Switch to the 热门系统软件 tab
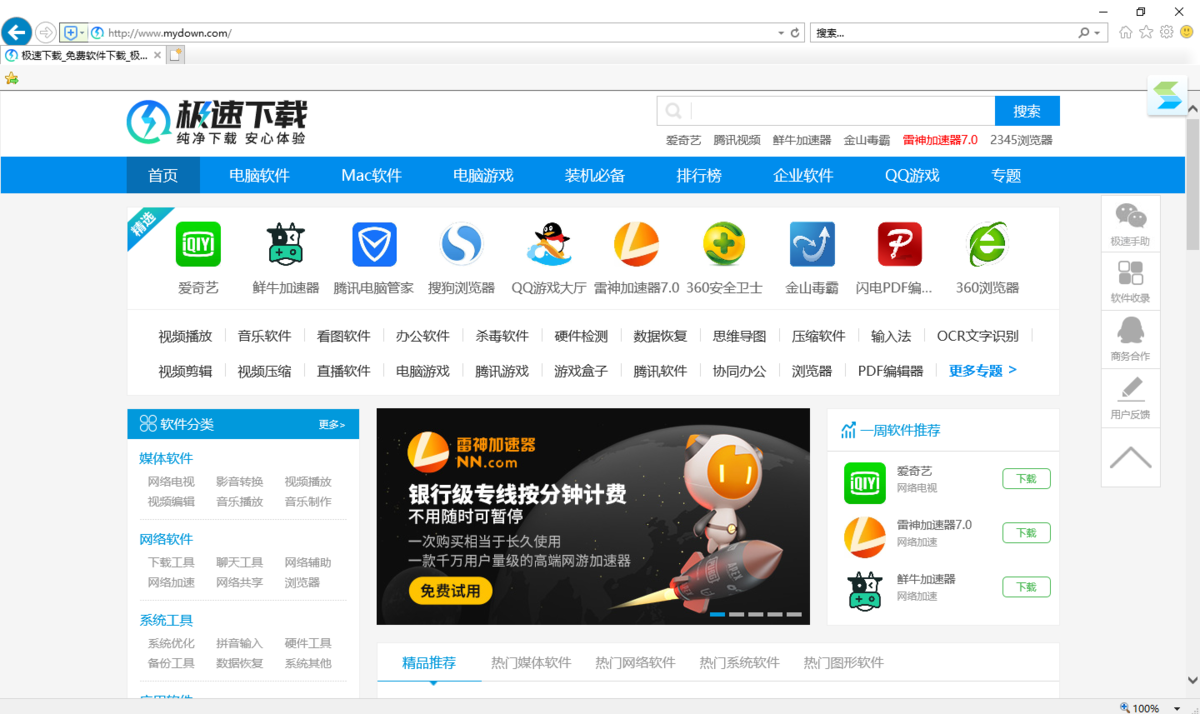 point(739,662)
